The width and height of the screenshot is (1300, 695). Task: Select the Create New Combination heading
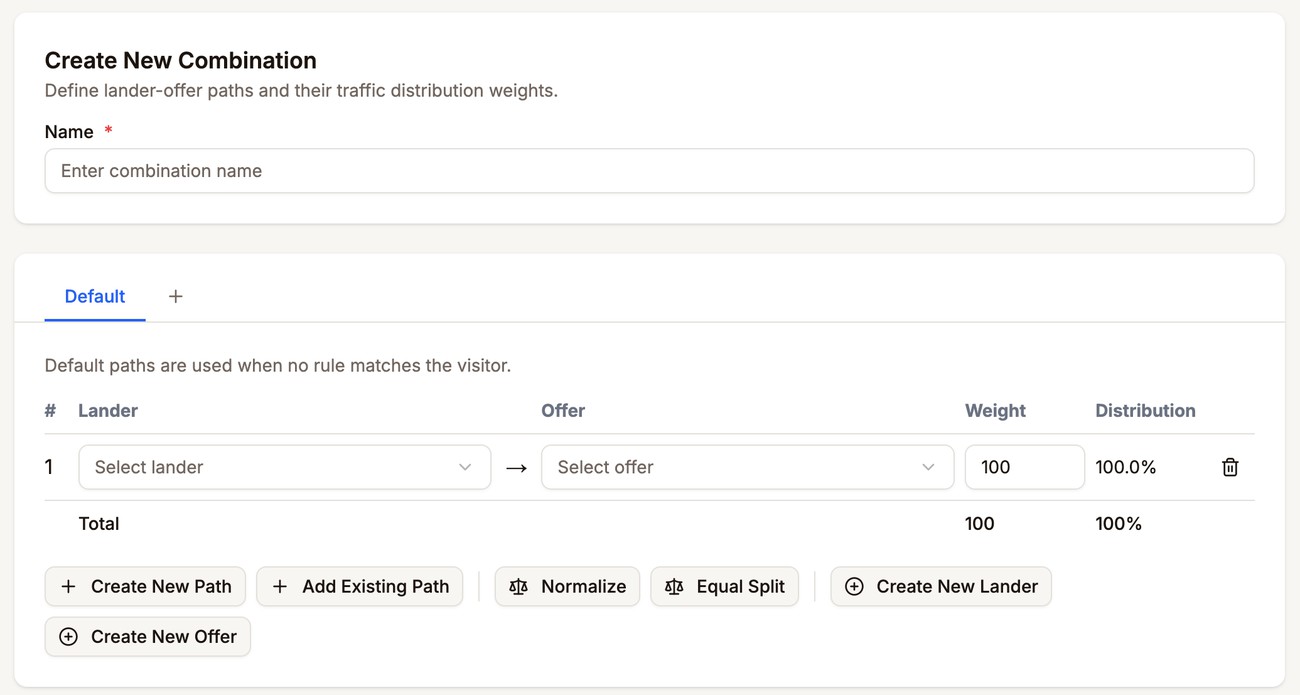point(181,60)
